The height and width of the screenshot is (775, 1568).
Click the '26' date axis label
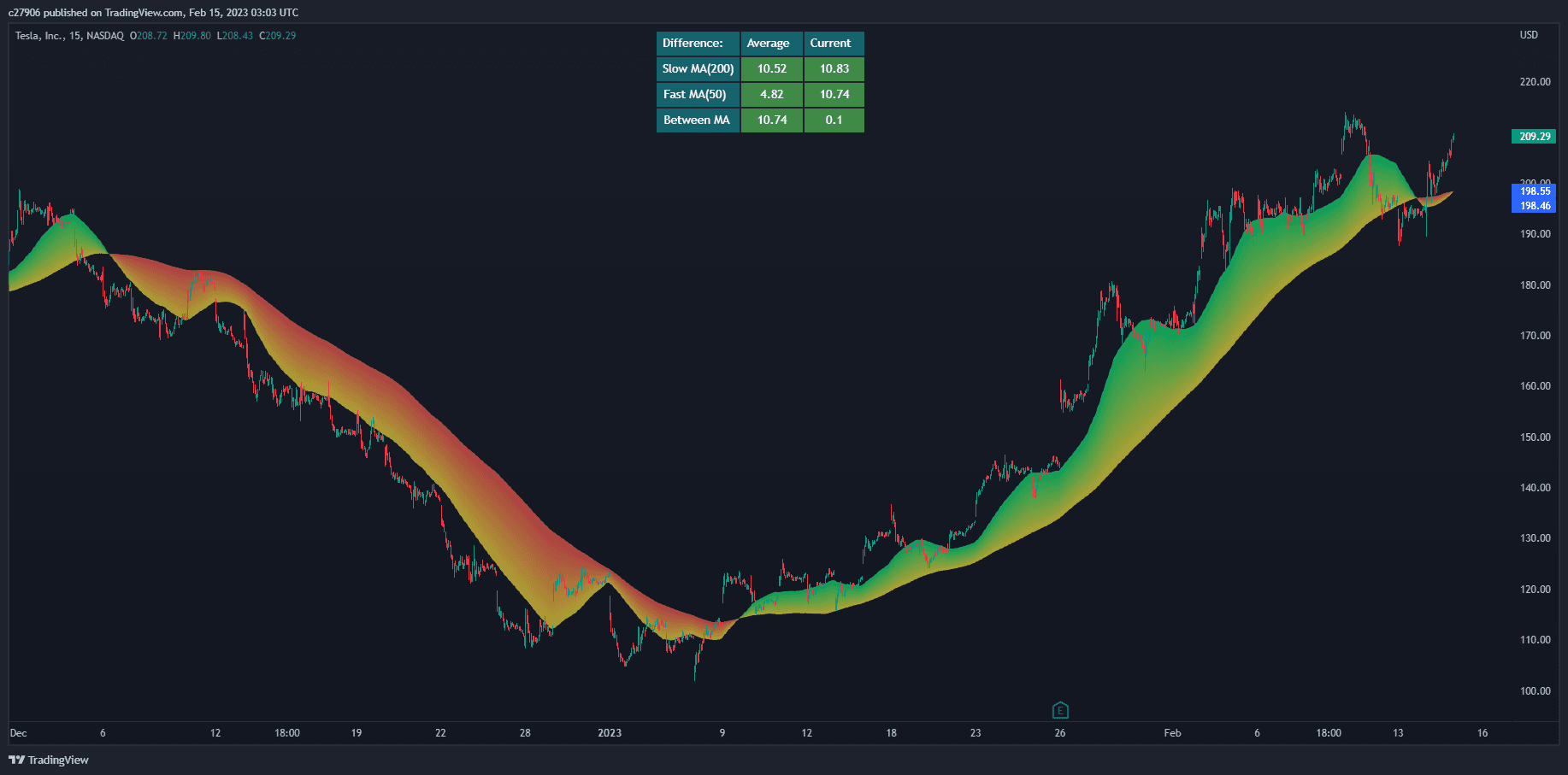(x=1060, y=733)
